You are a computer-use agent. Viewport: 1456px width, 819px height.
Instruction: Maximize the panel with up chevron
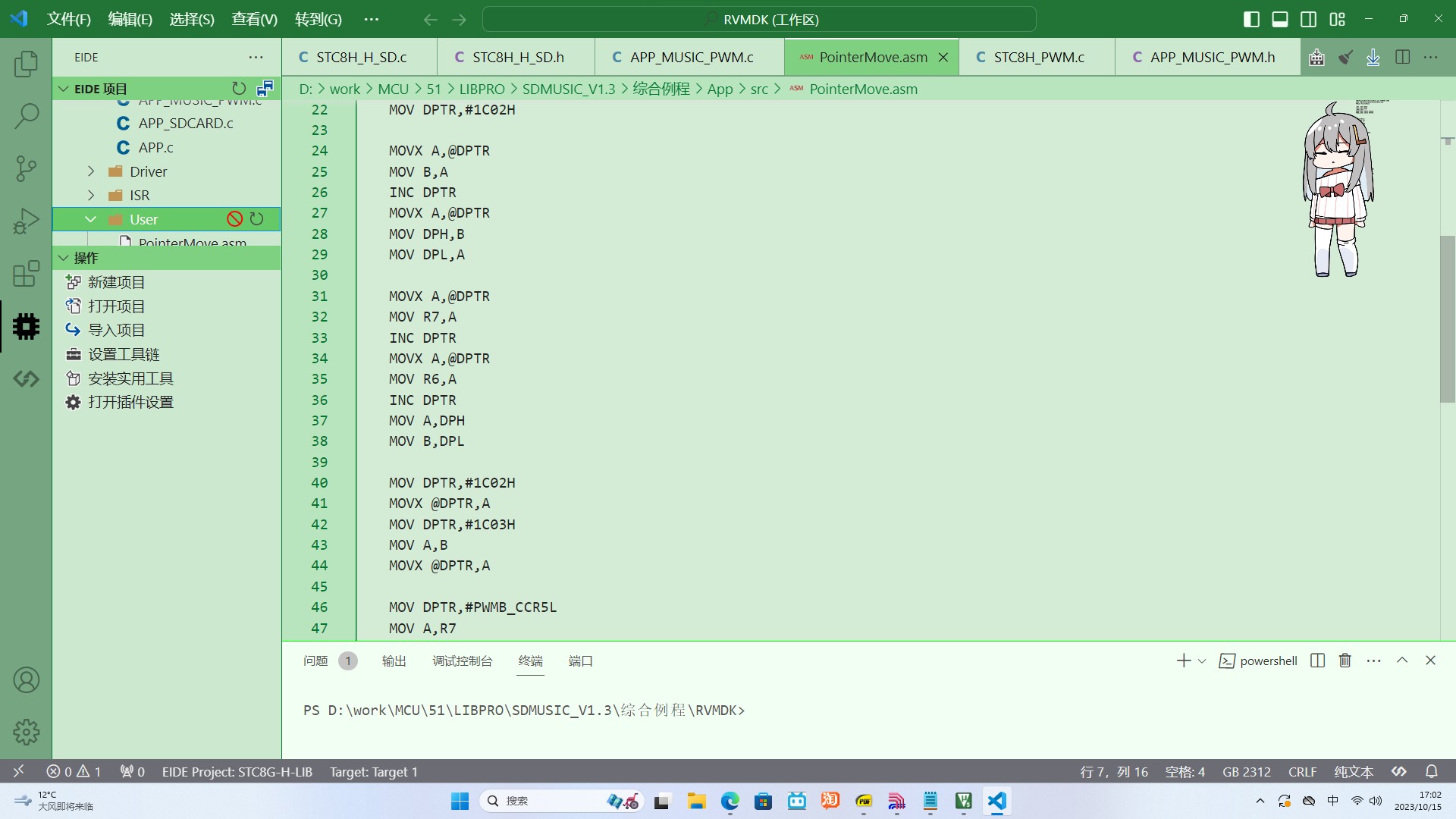(1402, 661)
